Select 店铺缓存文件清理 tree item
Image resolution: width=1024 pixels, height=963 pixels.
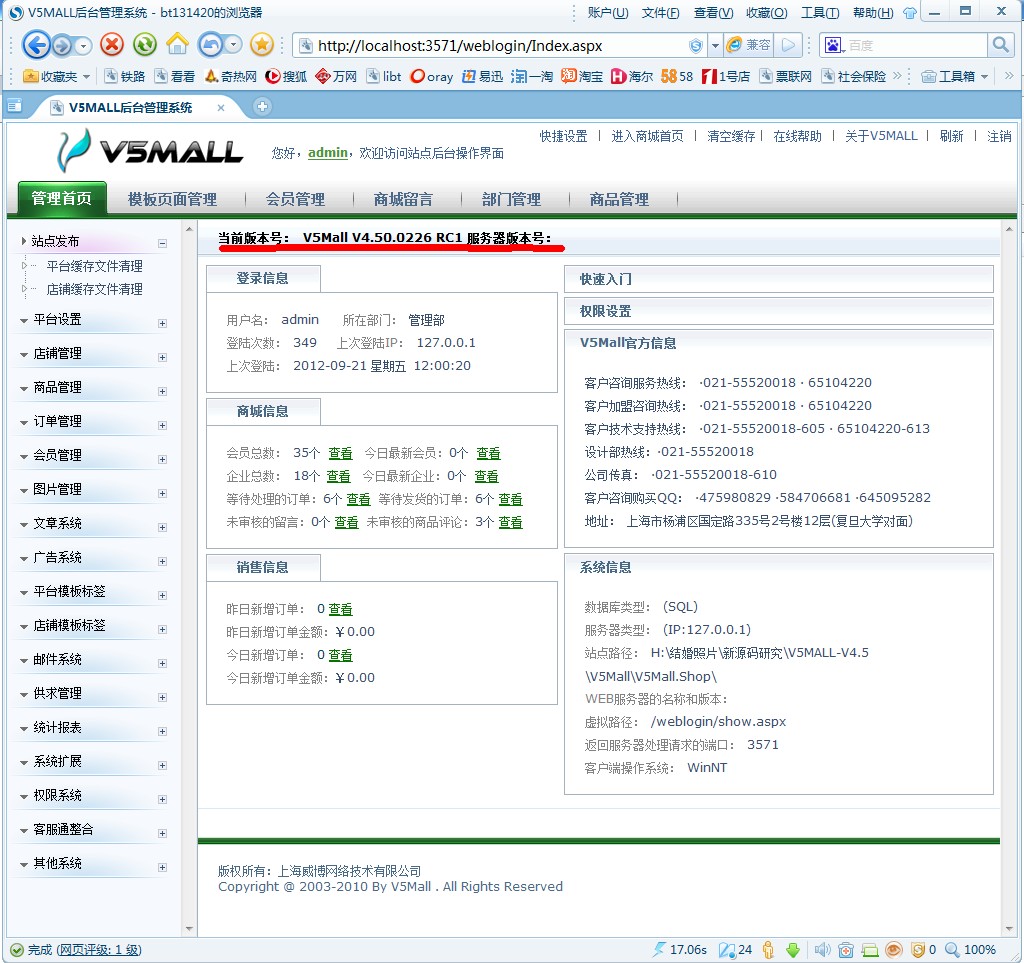(x=95, y=289)
